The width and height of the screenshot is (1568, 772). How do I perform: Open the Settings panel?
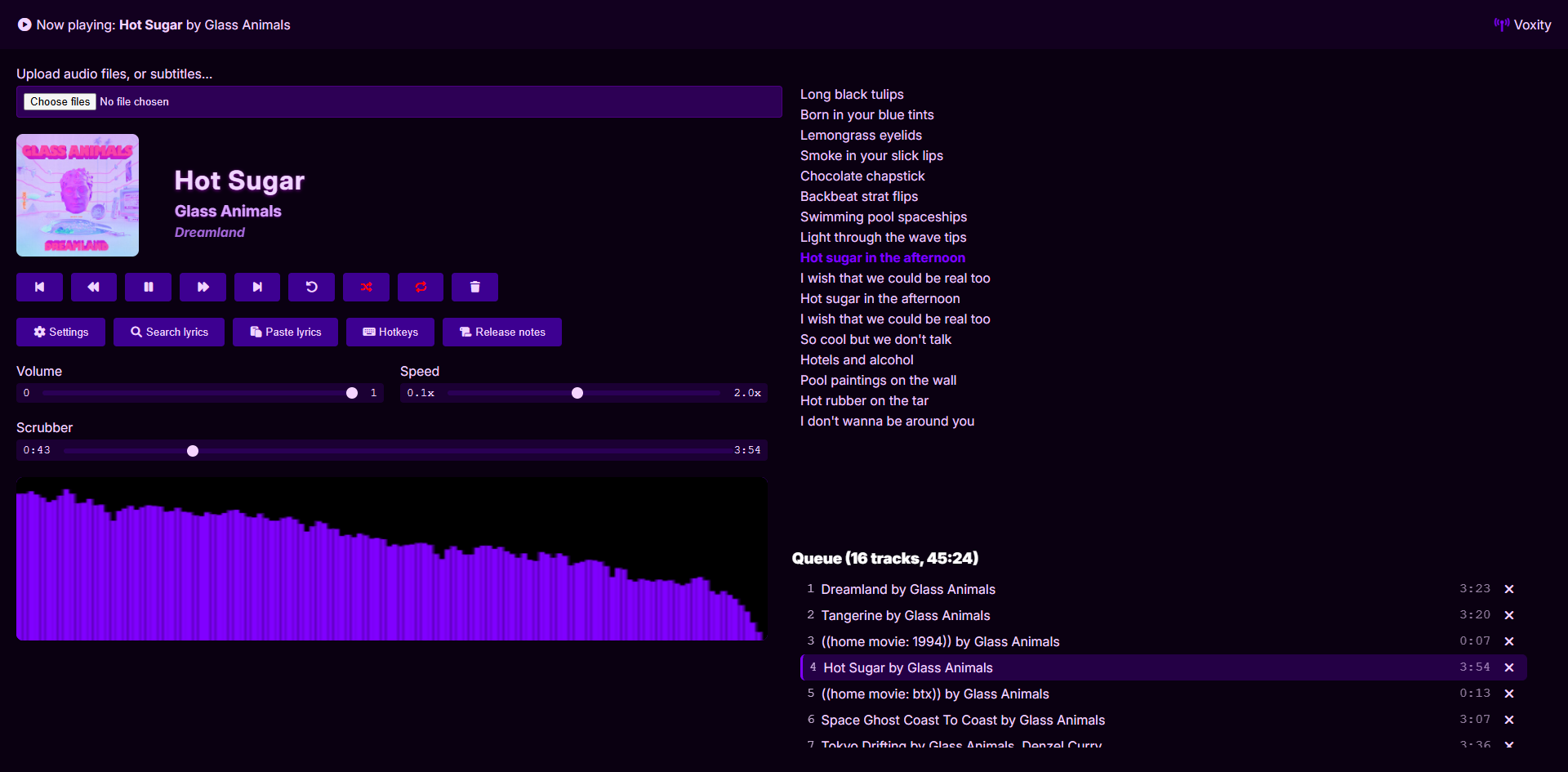[60, 332]
